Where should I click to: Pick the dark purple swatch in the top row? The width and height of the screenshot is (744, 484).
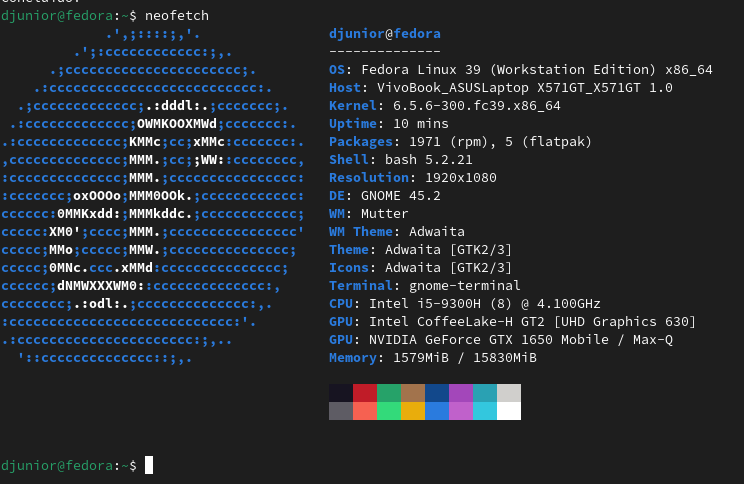pos(461,393)
